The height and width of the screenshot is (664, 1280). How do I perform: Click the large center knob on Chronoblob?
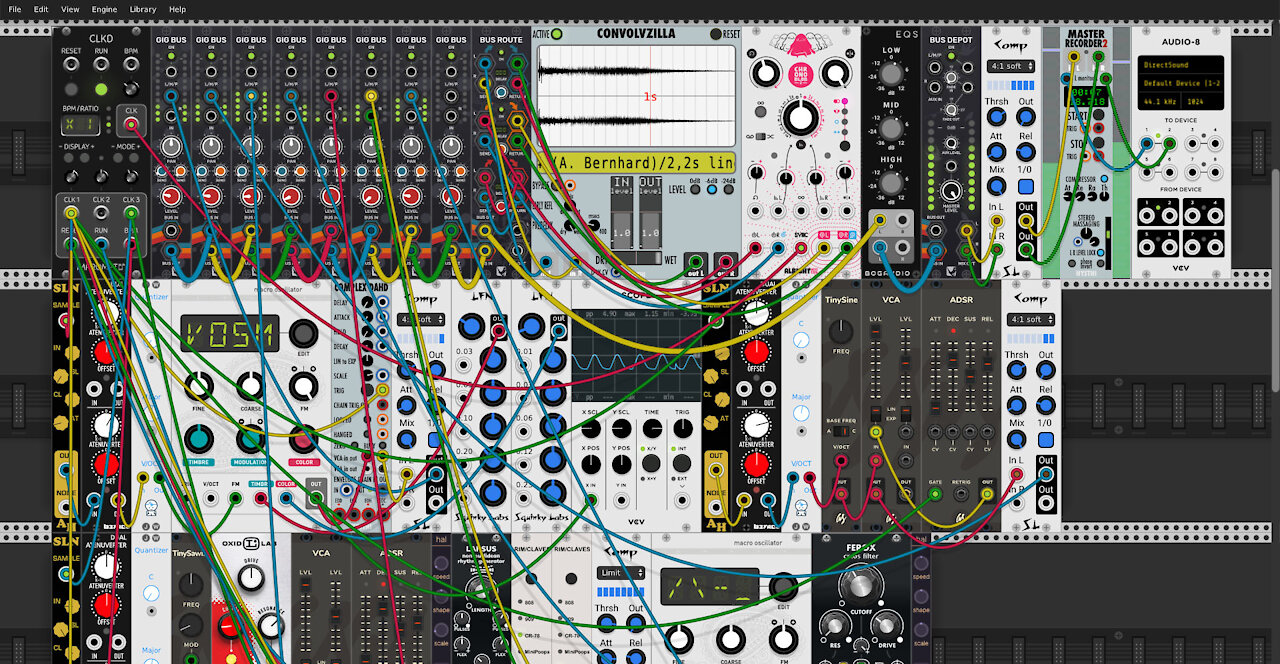pos(800,117)
